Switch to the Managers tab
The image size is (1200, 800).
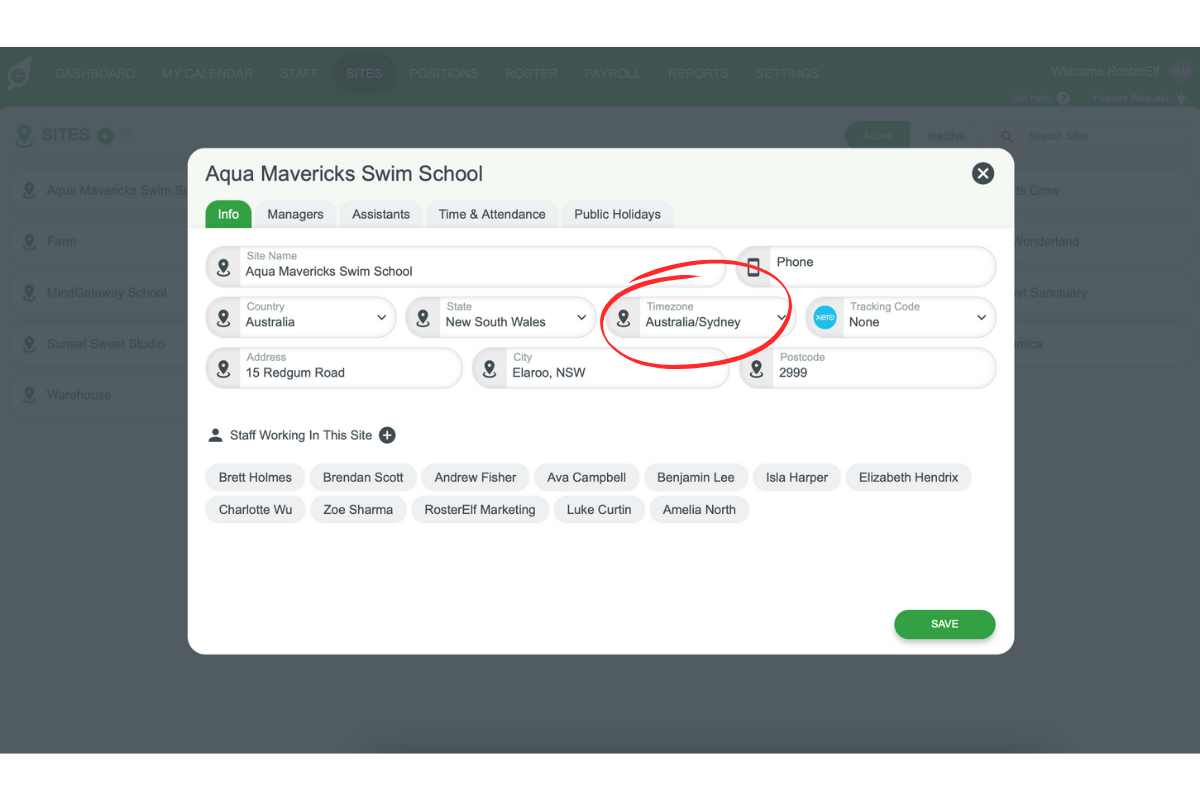295,214
